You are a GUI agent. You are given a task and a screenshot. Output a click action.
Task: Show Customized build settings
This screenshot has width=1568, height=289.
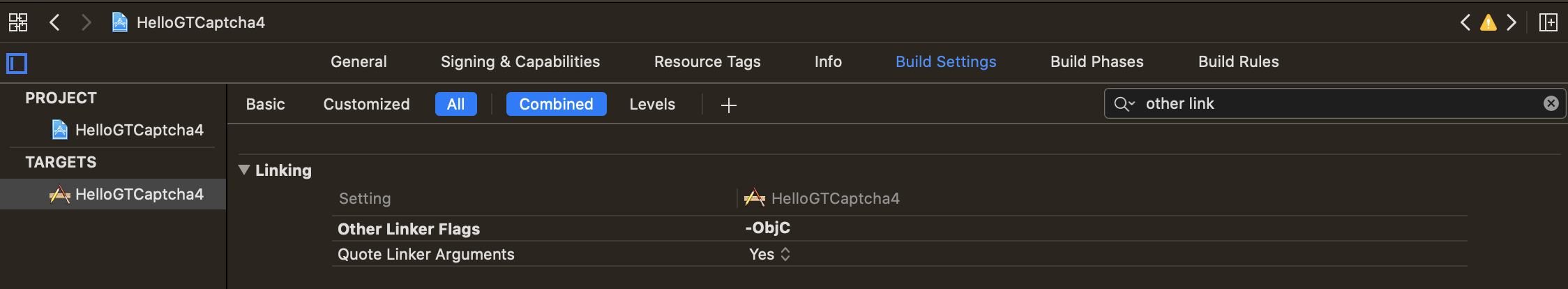(366, 104)
